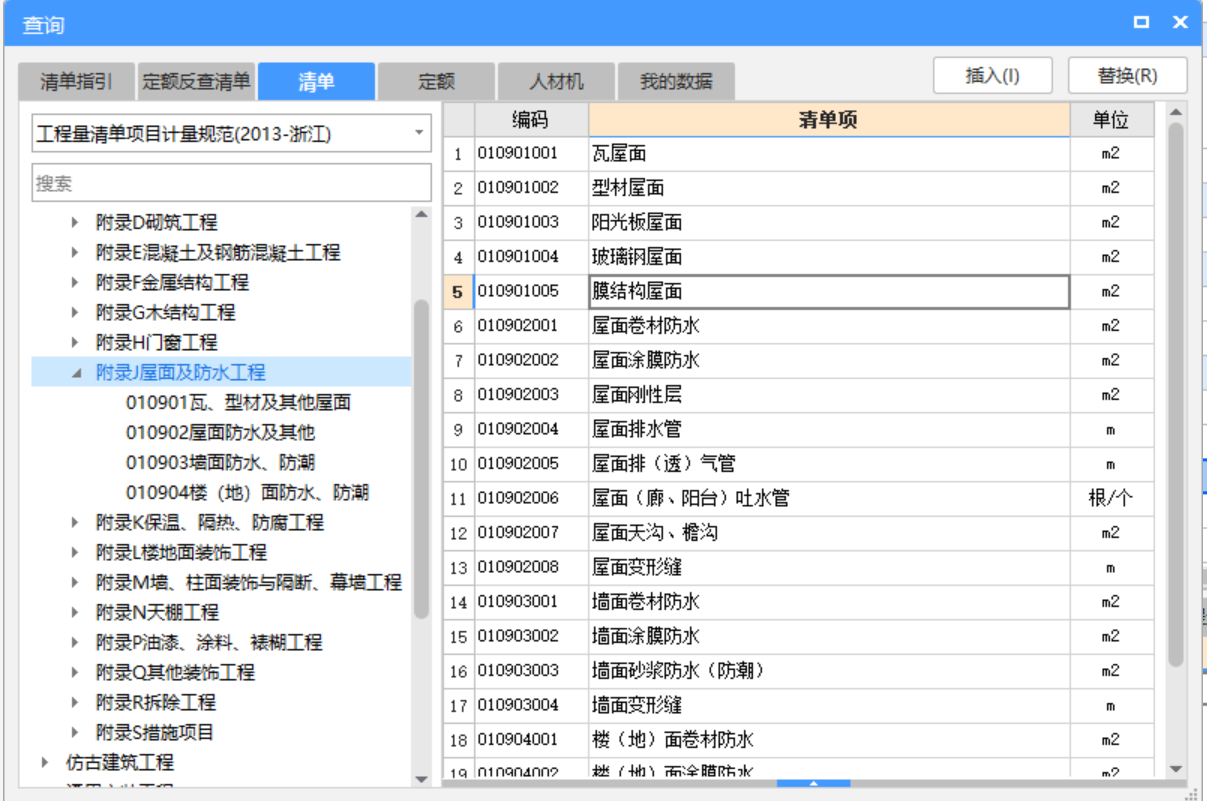Expand 附录L楼地面装饰工程 node

pos(75,552)
